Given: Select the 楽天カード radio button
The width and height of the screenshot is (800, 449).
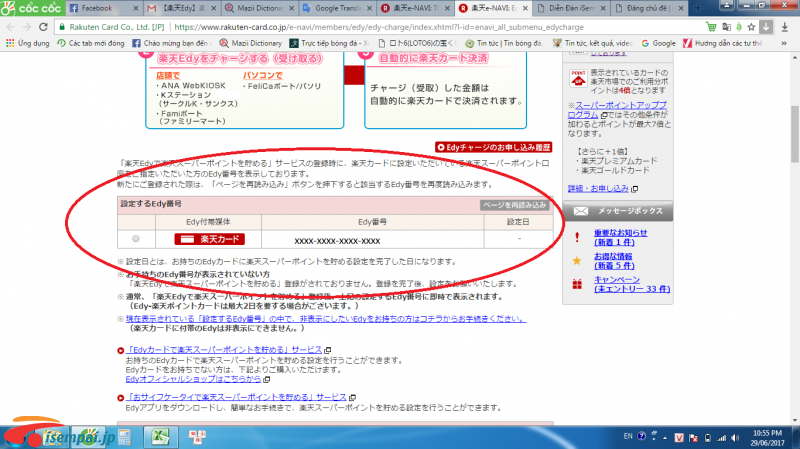Looking at the screenshot, I should coord(136,239).
